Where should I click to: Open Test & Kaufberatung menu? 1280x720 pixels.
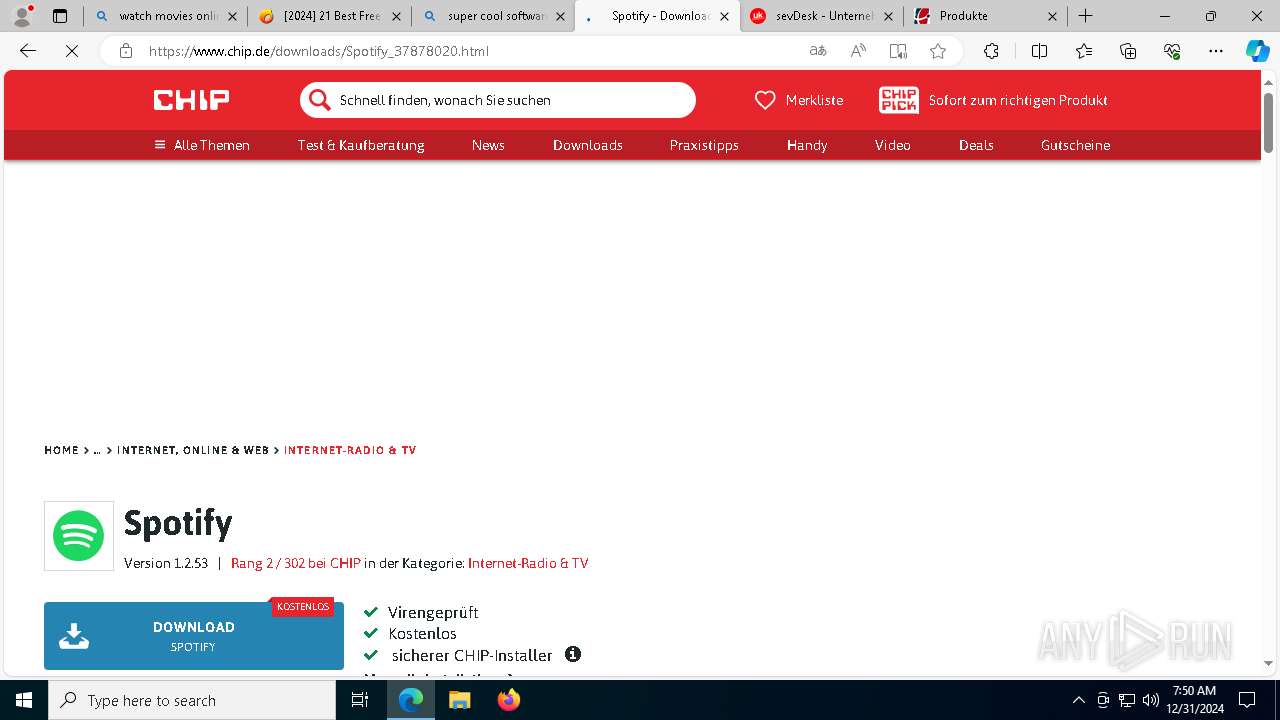coord(361,145)
